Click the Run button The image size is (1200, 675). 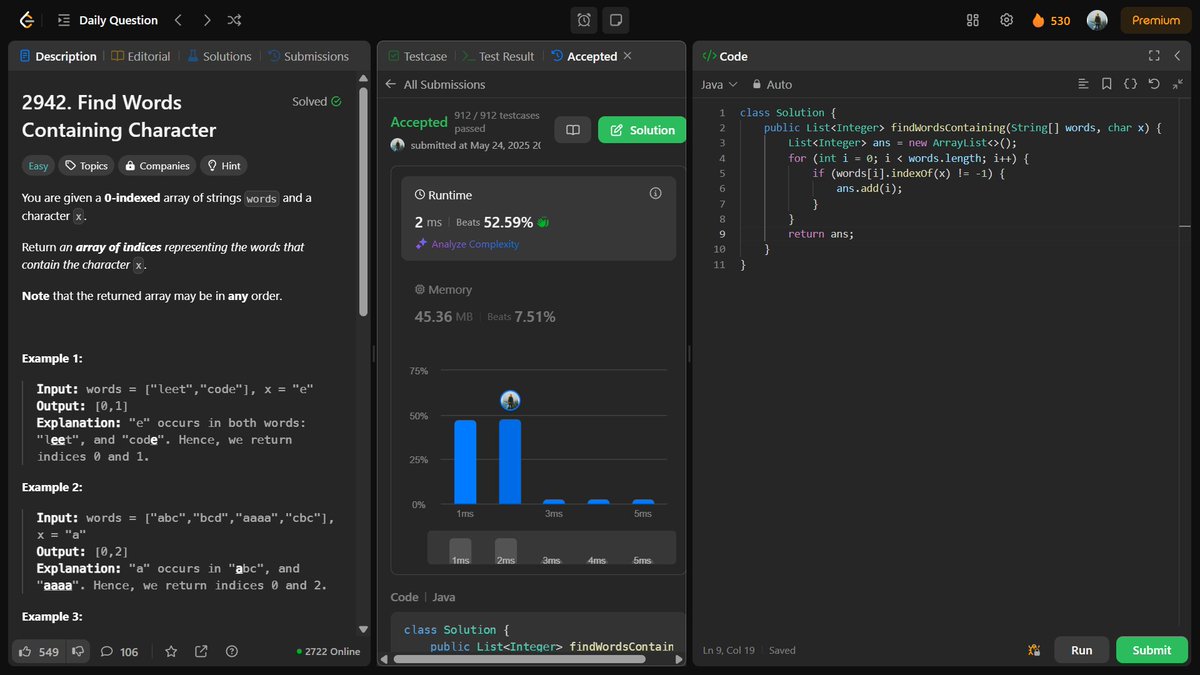coord(1081,650)
